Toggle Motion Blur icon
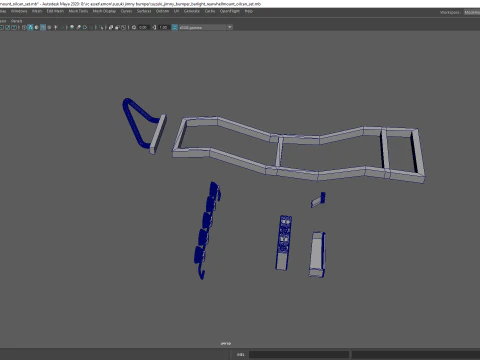This screenshot has height=360, width=480. 78,27
